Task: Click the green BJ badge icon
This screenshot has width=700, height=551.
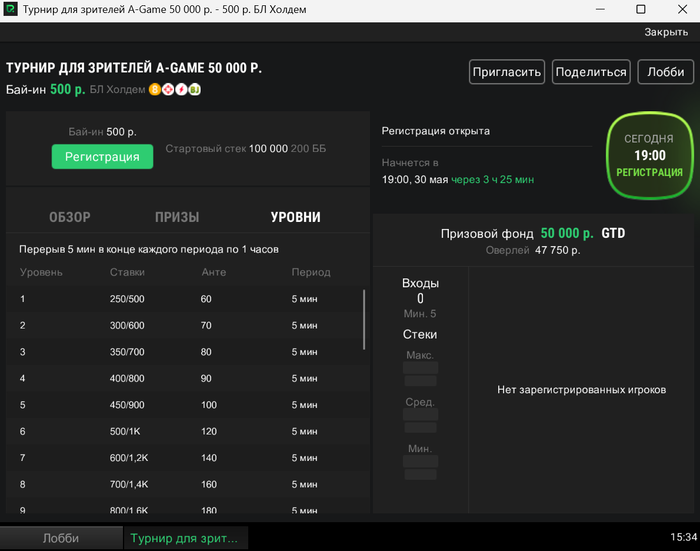Action: 195,89
